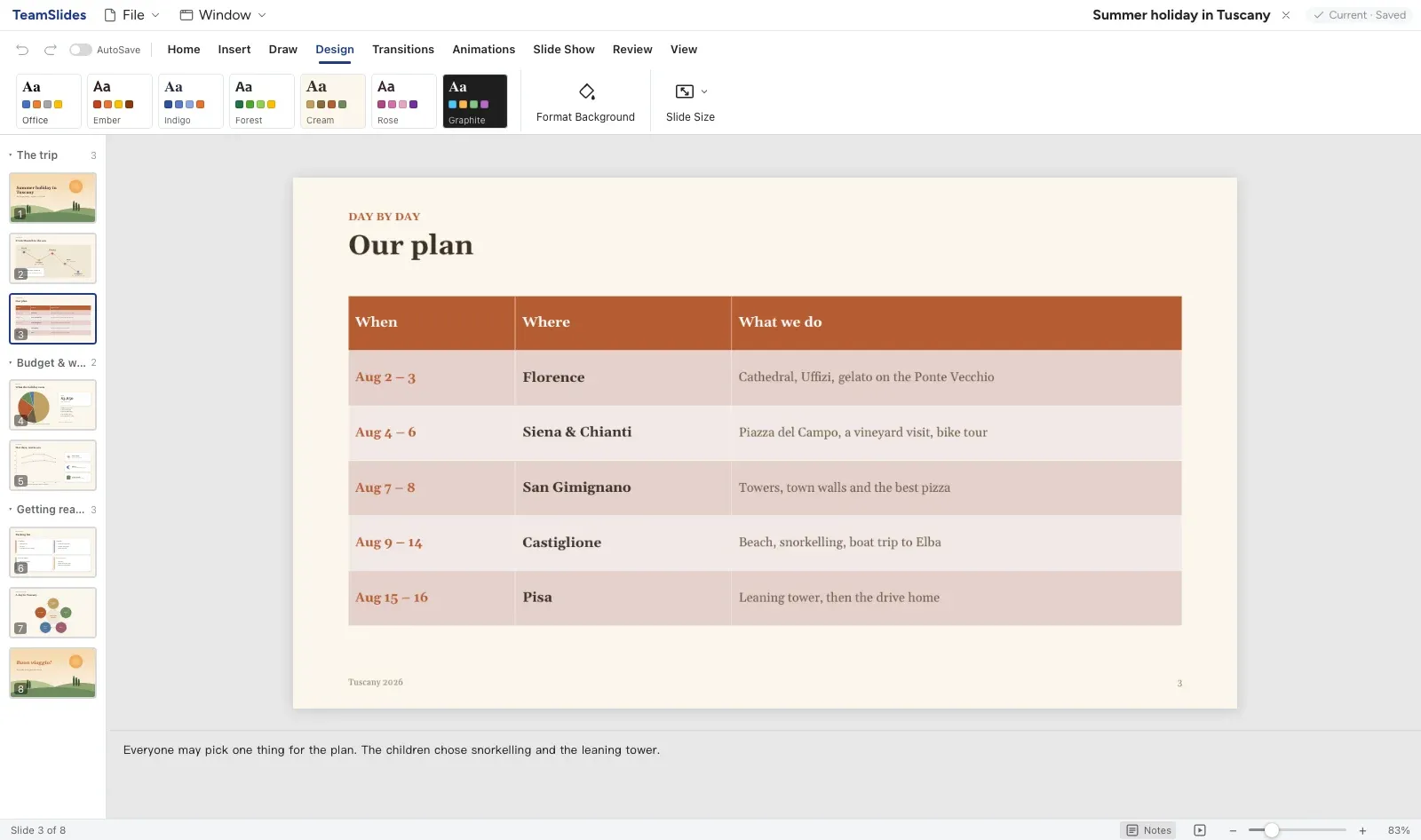Apply the Ember theme
The width and height of the screenshot is (1421, 840).
120,101
